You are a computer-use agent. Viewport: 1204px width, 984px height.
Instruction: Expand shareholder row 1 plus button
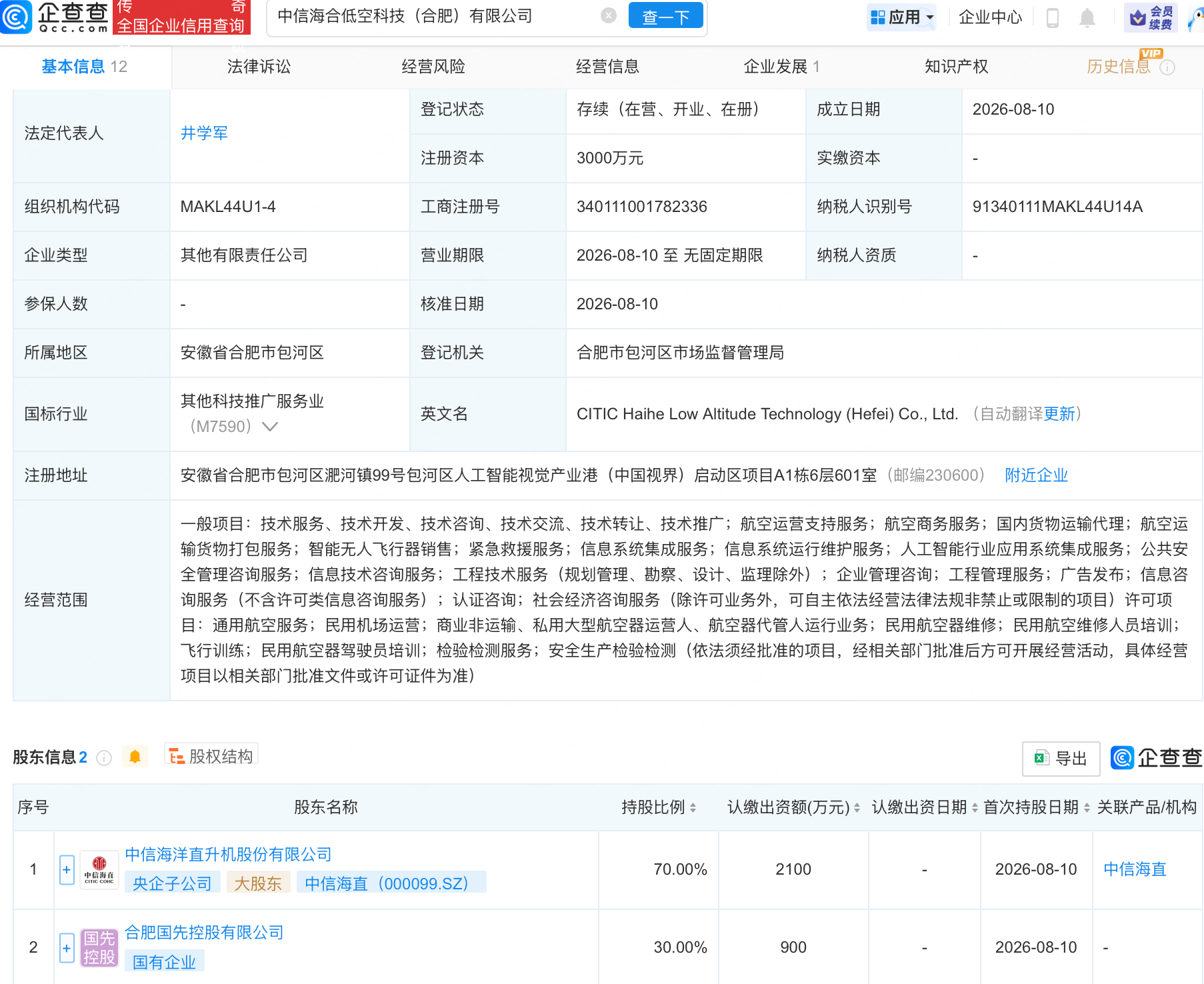67,870
